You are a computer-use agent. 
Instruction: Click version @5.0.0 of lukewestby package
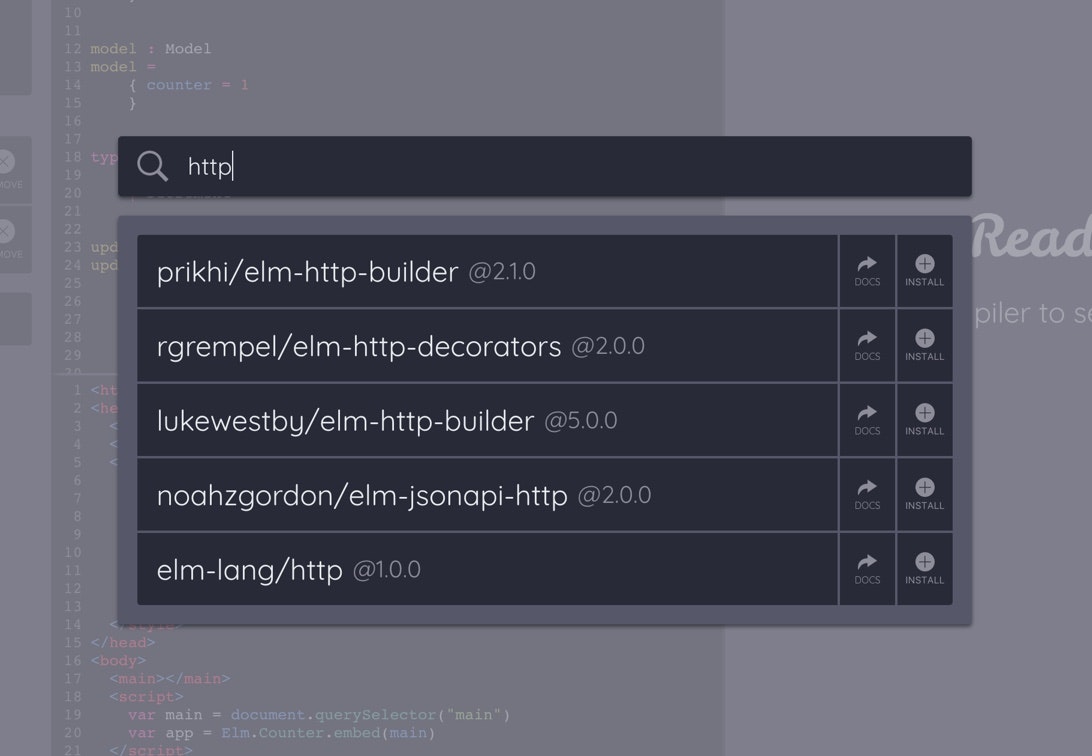pyautogui.click(x=581, y=420)
